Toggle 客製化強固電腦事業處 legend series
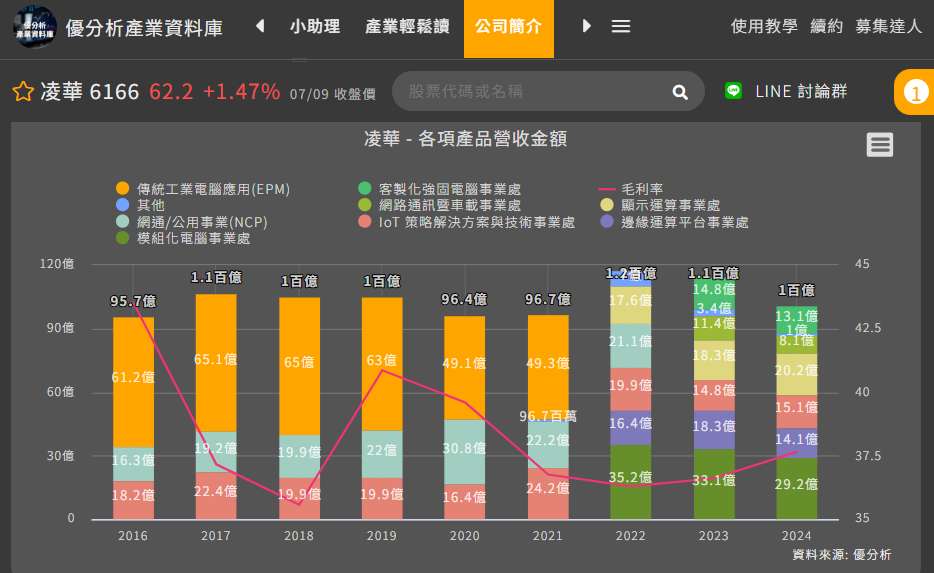Screen dimensions: 934x573 440,189
